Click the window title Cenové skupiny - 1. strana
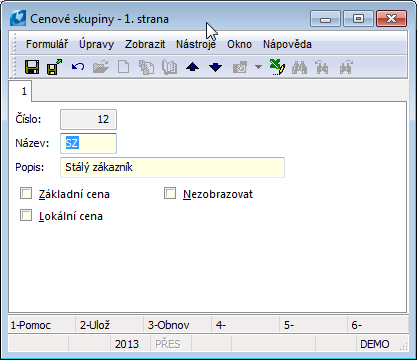This screenshot has width=417, height=360. [x=99, y=19]
